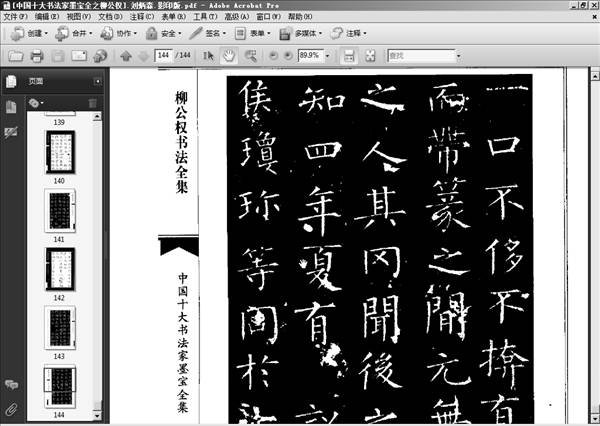Close the document with menu bar X
600x426 pixels.
click(595, 17)
